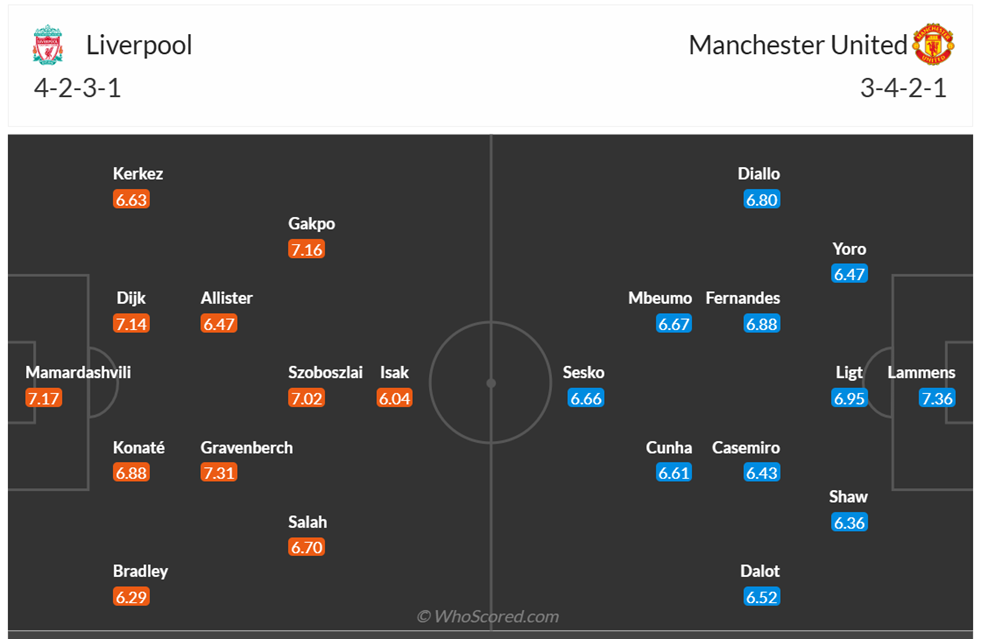Select the Szoboszlai player name

click(x=325, y=372)
